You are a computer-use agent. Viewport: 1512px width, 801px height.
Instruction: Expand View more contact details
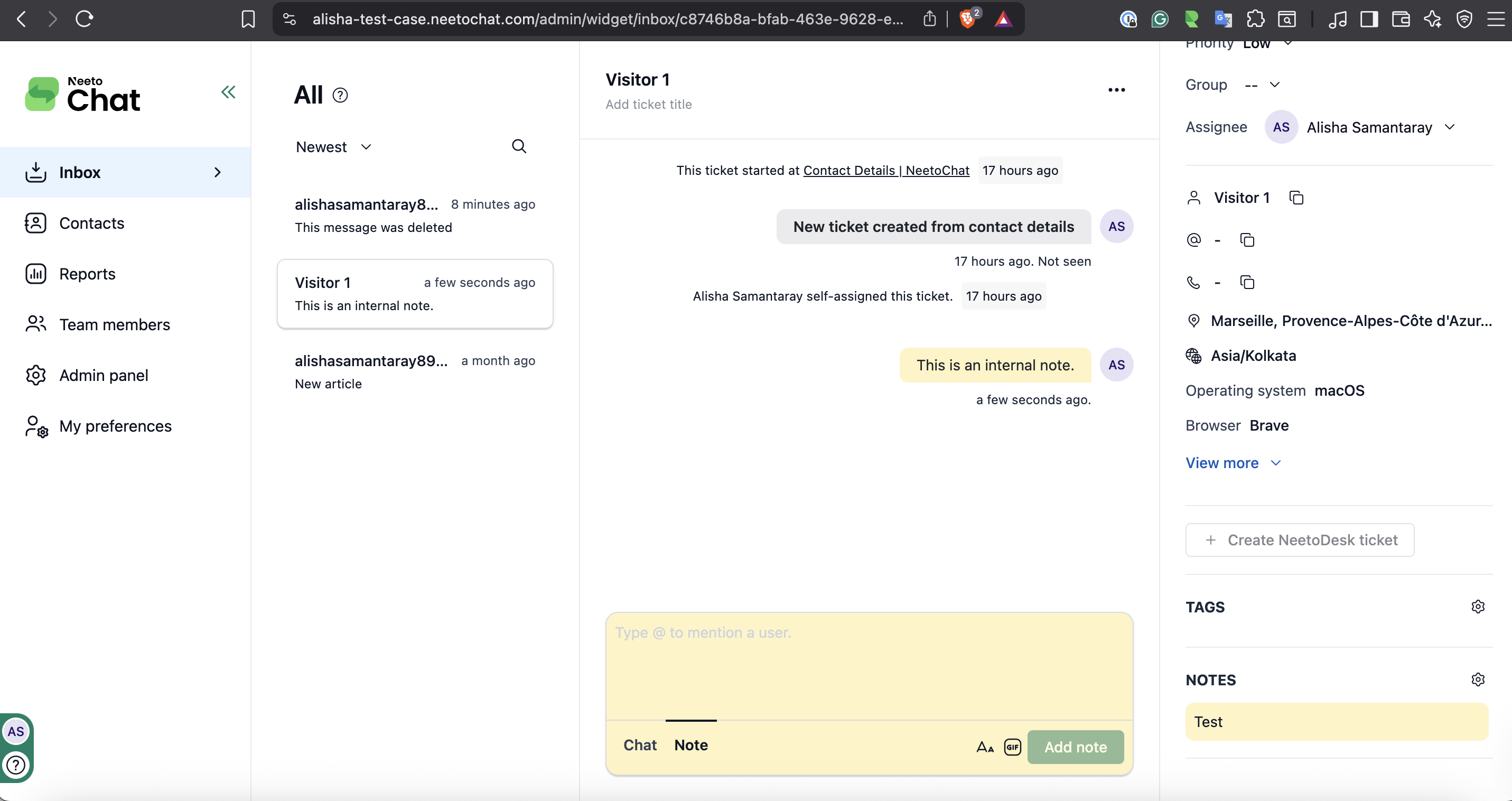[x=1232, y=462]
